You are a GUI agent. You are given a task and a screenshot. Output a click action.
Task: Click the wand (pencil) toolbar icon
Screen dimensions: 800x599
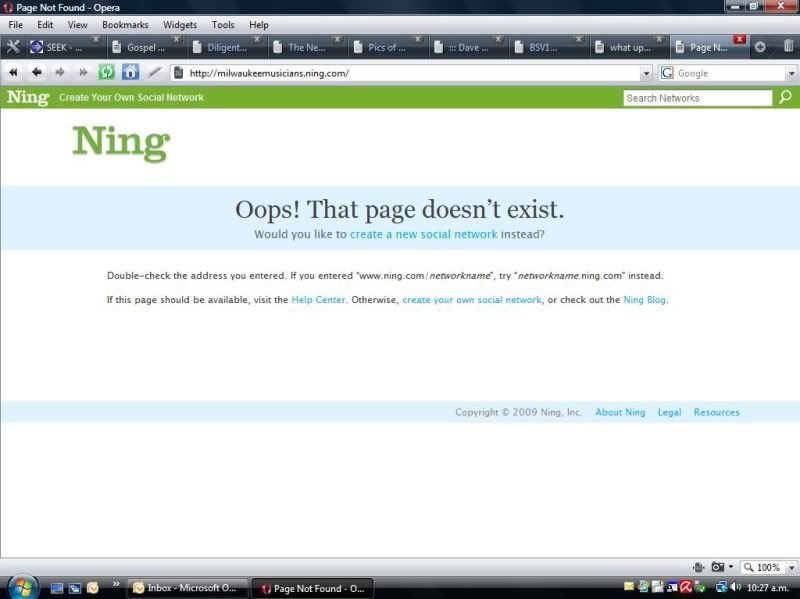coord(154,72)
